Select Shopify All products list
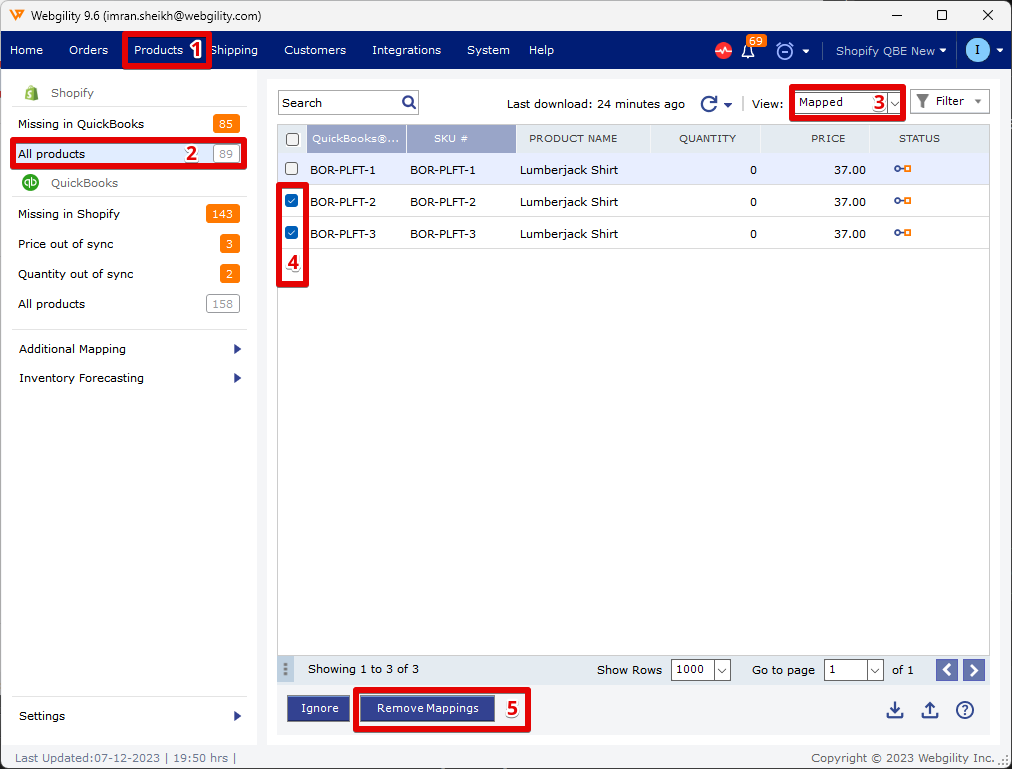 point(129,154)
